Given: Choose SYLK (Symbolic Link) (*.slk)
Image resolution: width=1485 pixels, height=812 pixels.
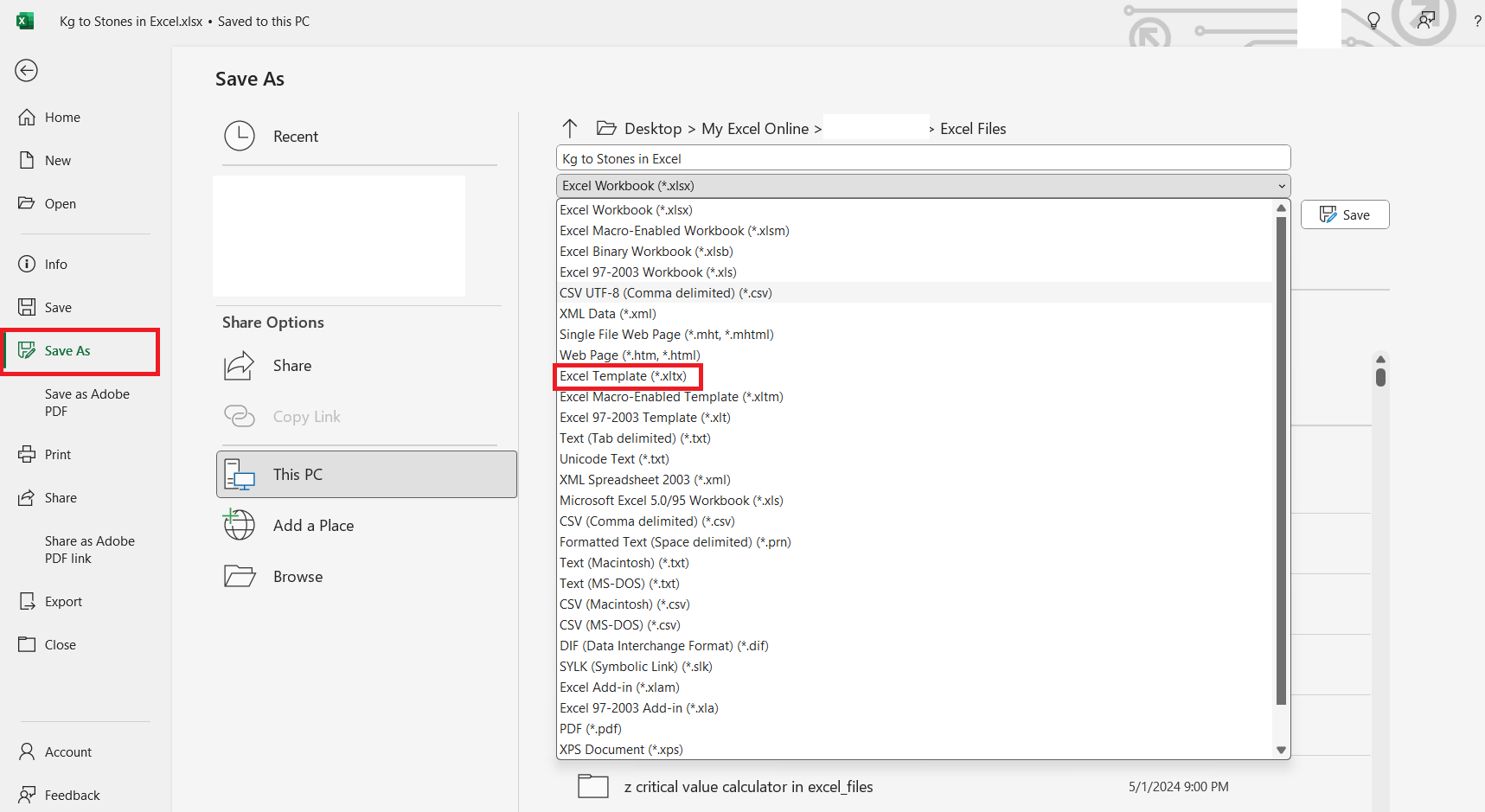Looking at the screenshot, I should tap(915, 667).
